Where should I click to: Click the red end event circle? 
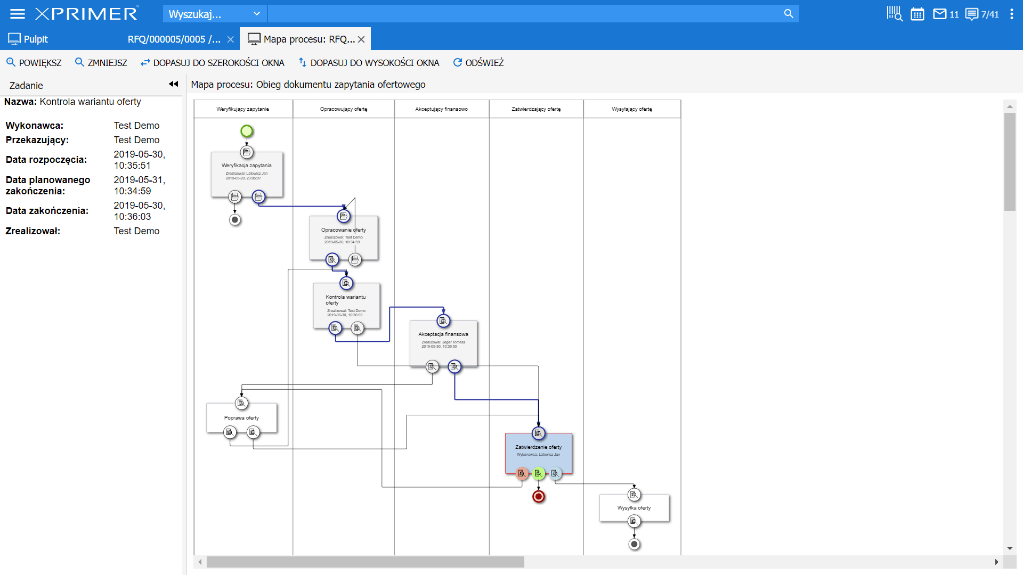pyautogui.click(x=539, y=495)
